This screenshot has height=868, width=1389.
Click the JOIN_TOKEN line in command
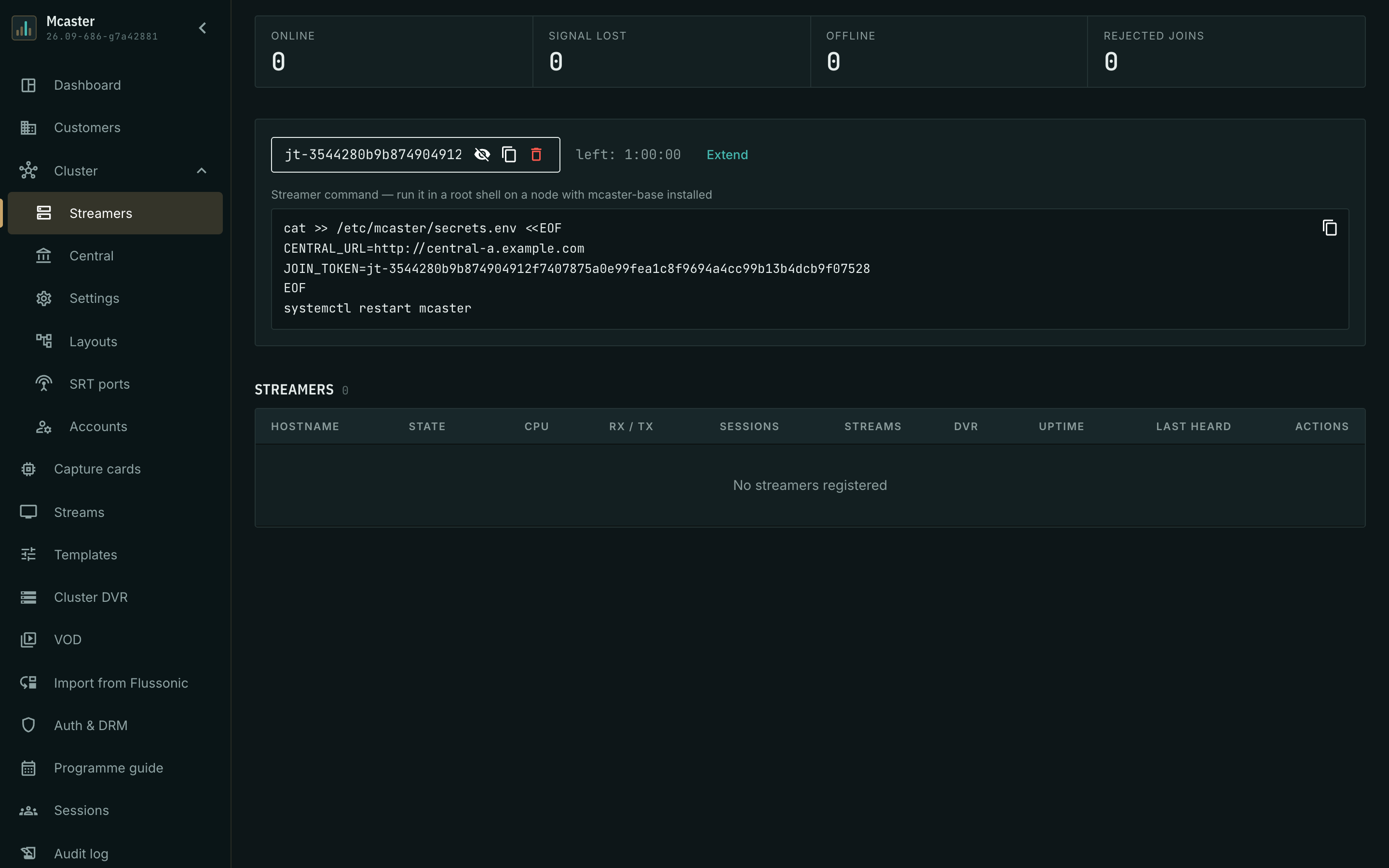click(x=577, y=269)
